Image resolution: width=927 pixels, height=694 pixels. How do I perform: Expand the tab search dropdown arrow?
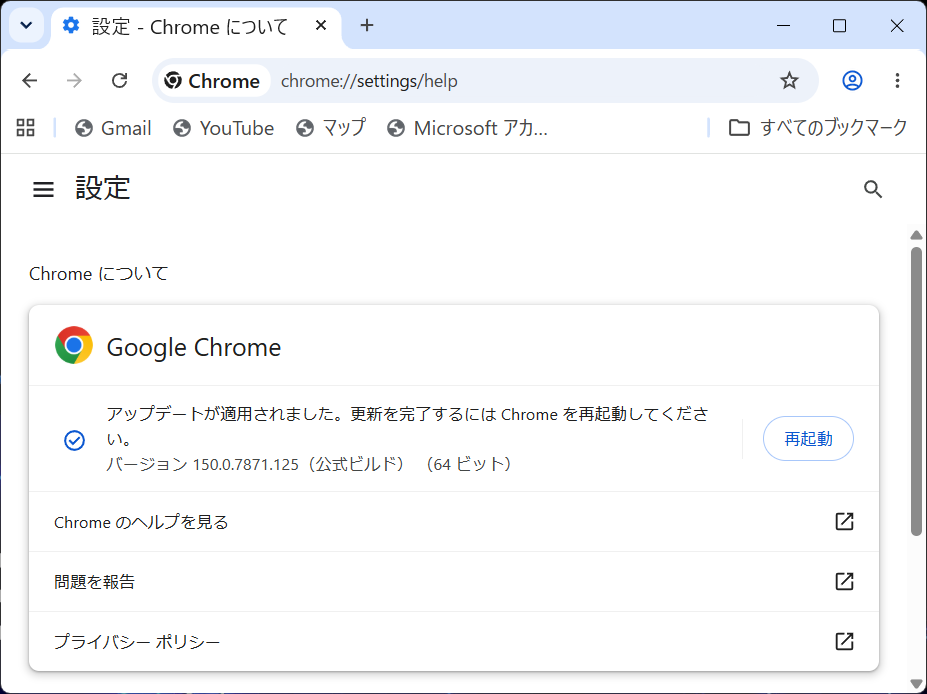point(27,25)
